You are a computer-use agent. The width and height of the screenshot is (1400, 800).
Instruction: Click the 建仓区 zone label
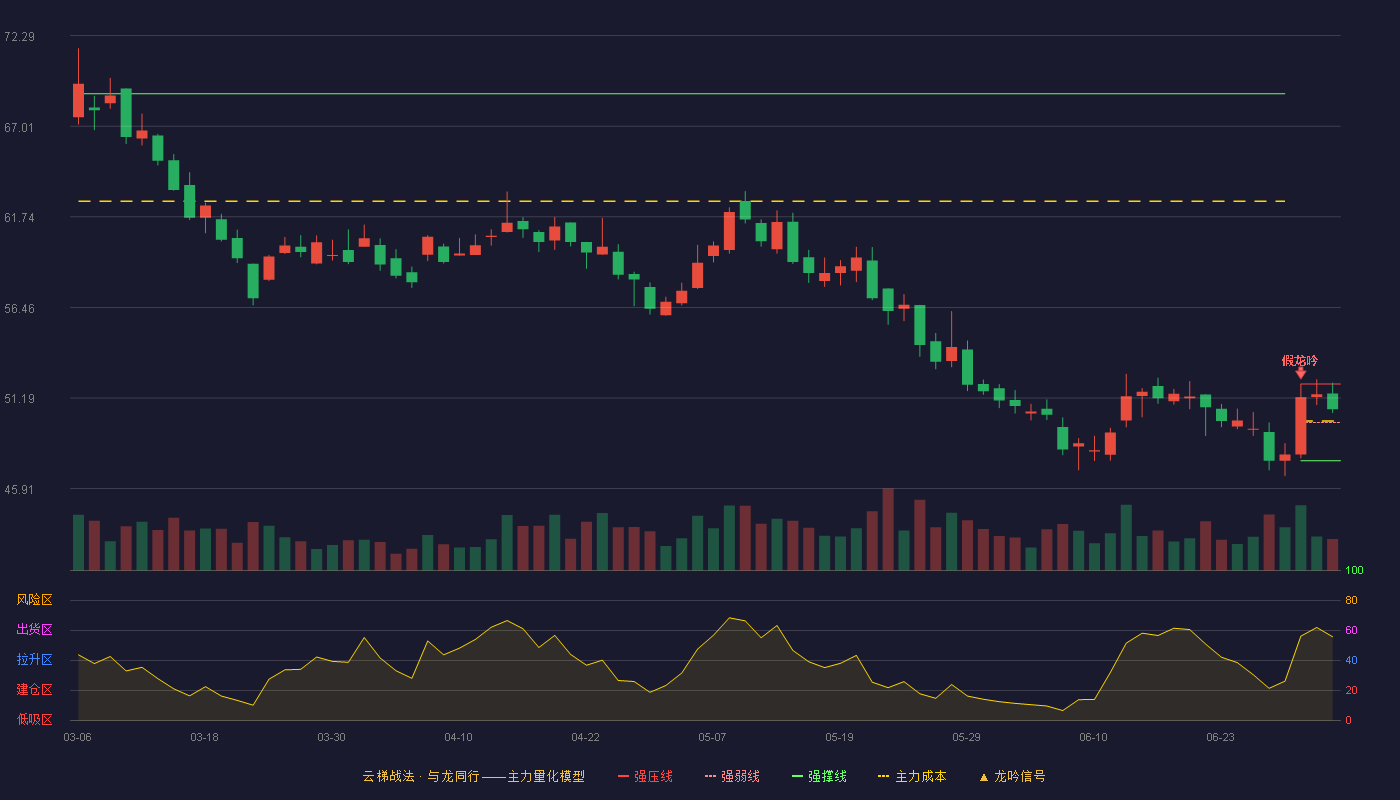point(34,690)
